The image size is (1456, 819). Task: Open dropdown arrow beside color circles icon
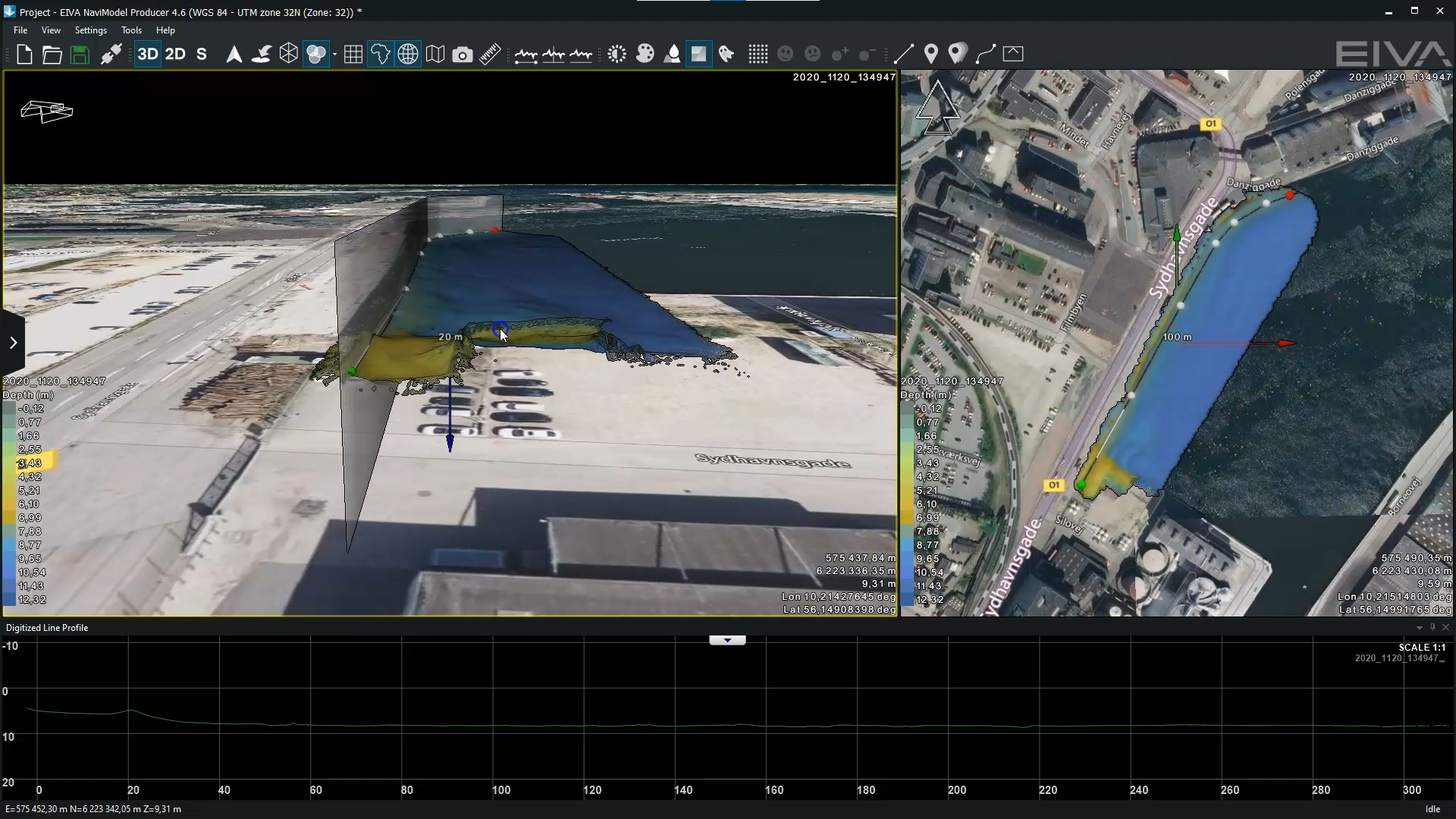pos(334,55)
